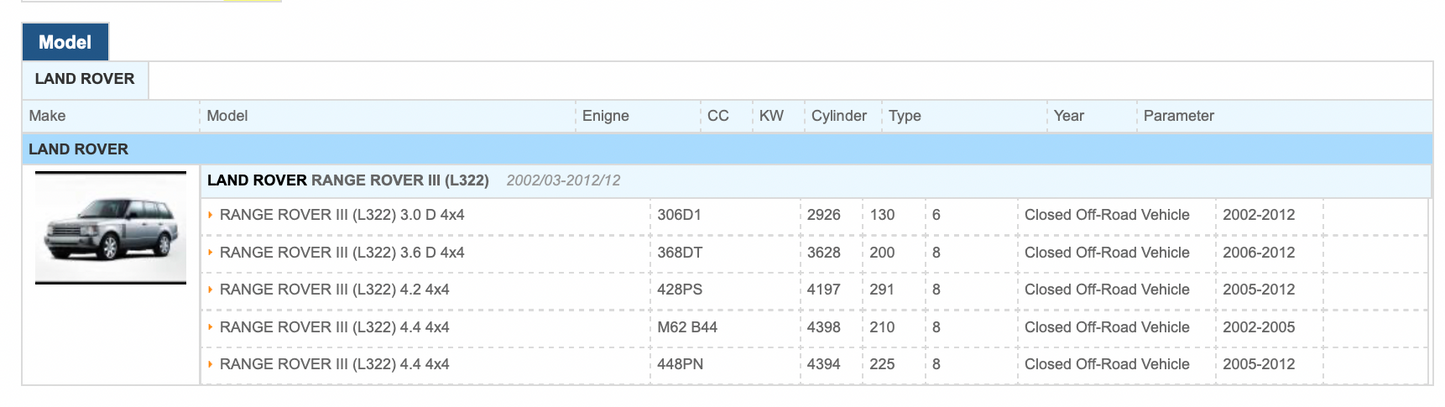The image size is (1445, 407).
Task: Open RANGE ROVER III (L322) 4.4 4x4 M62 B44 row
Action: [x=334, y=327]
